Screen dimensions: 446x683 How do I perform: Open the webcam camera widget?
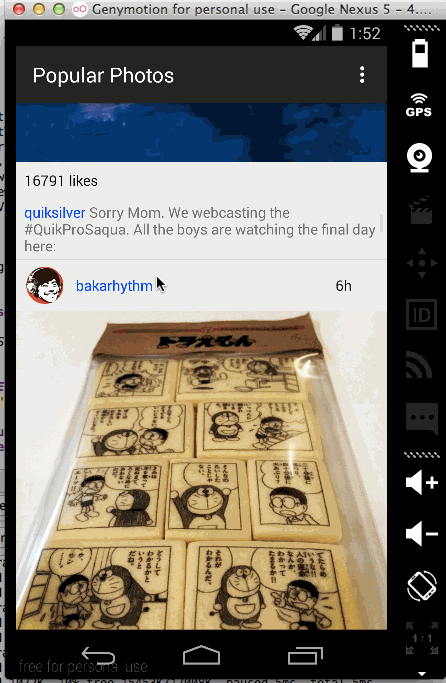419,158
